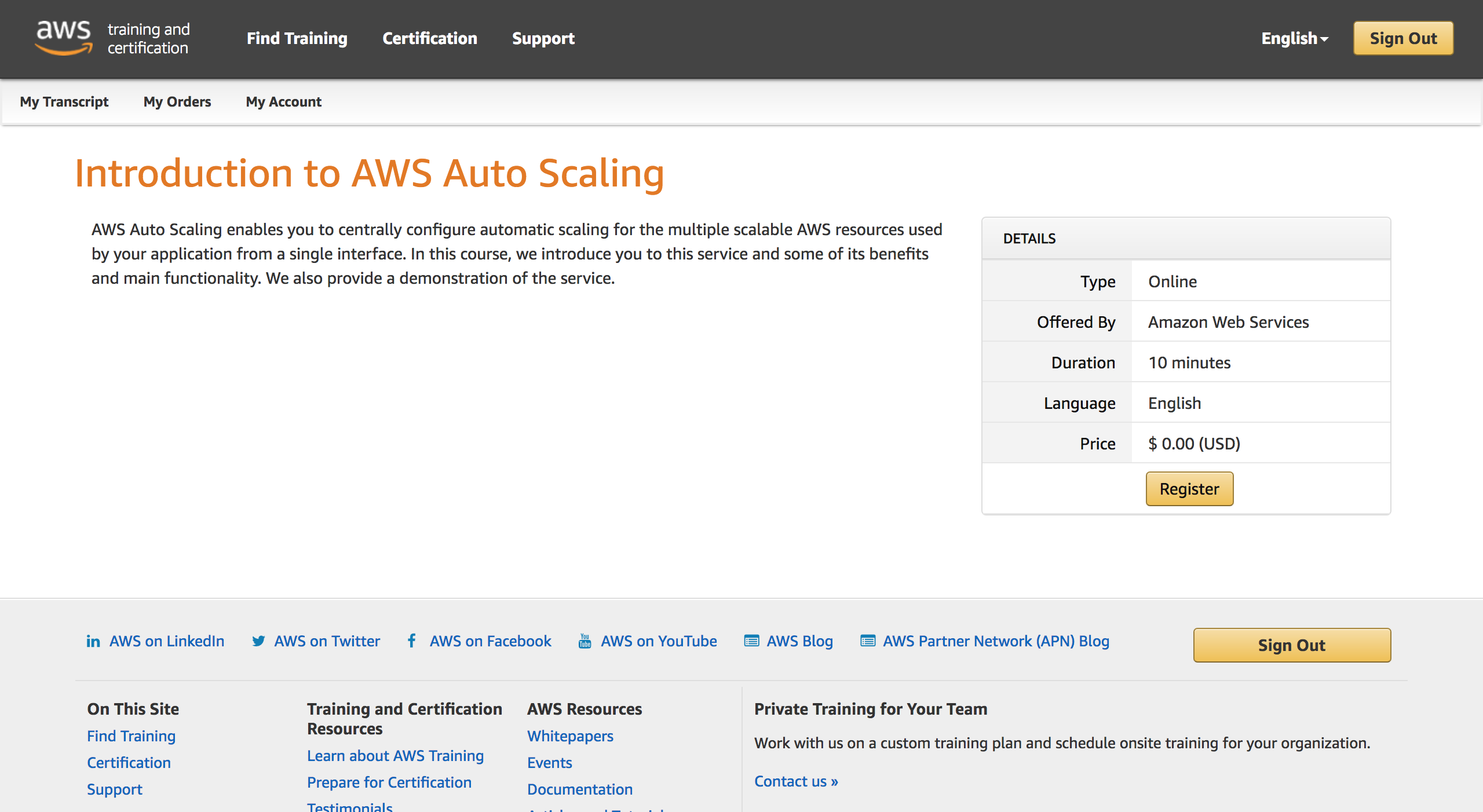
Task: Open the Support header menu
Action: pos(543,38)
